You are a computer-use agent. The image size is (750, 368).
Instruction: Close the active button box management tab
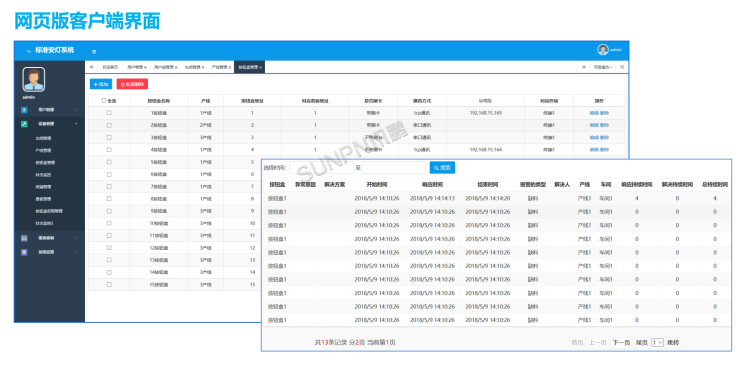(261, 67)
